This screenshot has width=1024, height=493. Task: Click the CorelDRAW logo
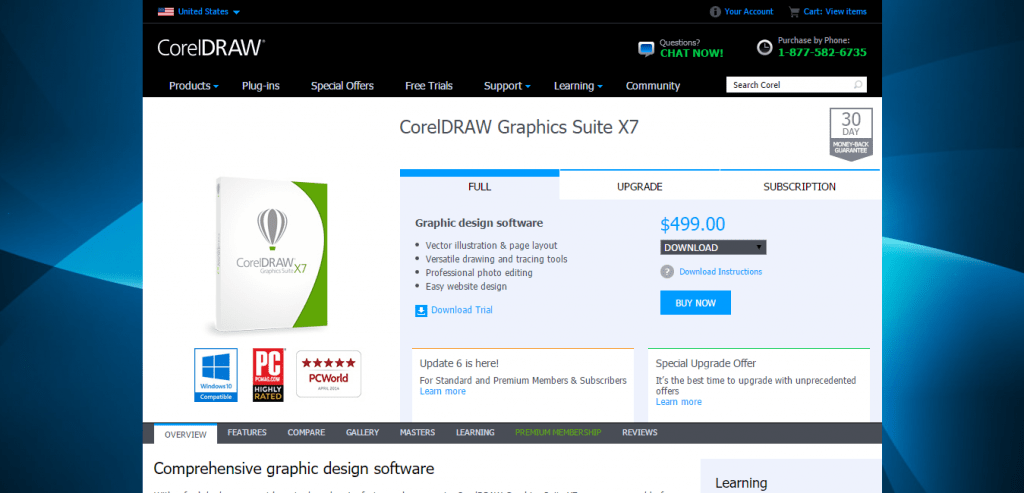pos(211,48)
